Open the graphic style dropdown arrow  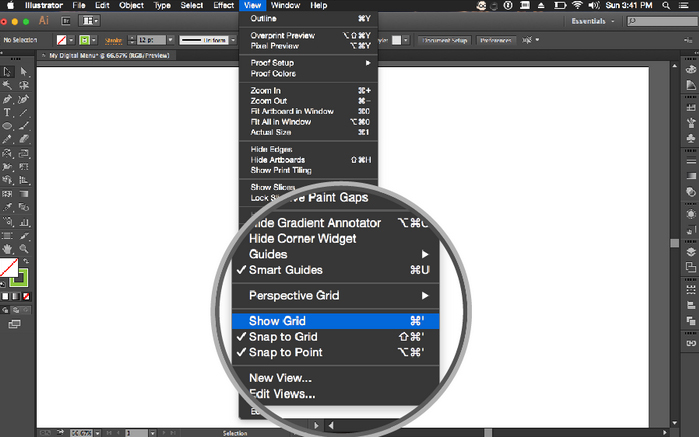click(406, 40)
